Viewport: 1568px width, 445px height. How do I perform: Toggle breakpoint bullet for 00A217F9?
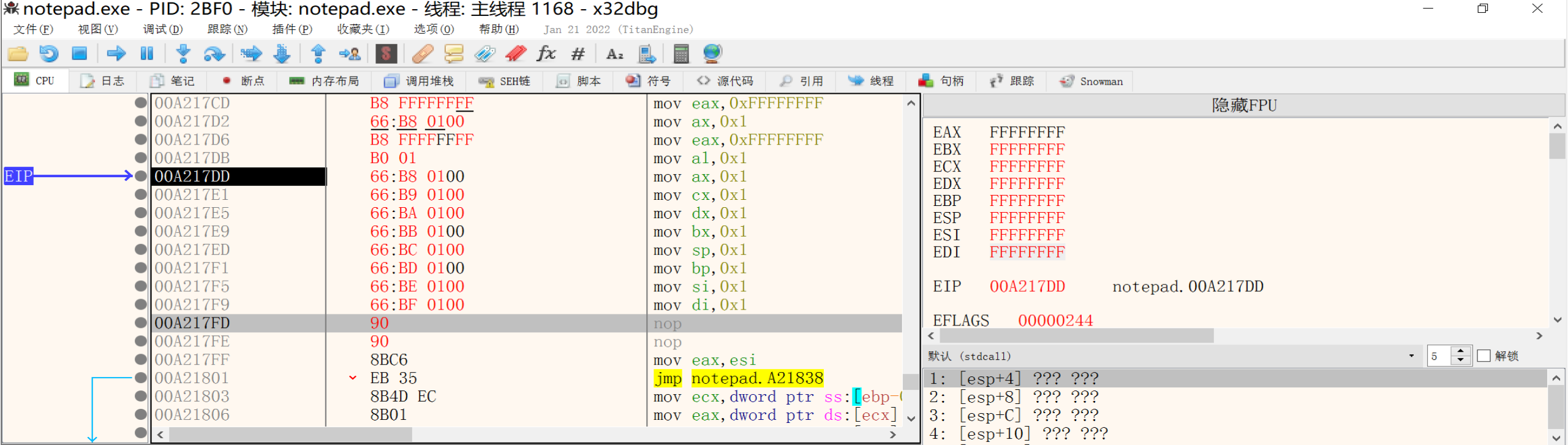pyautogui.click(x=141, y=305)
